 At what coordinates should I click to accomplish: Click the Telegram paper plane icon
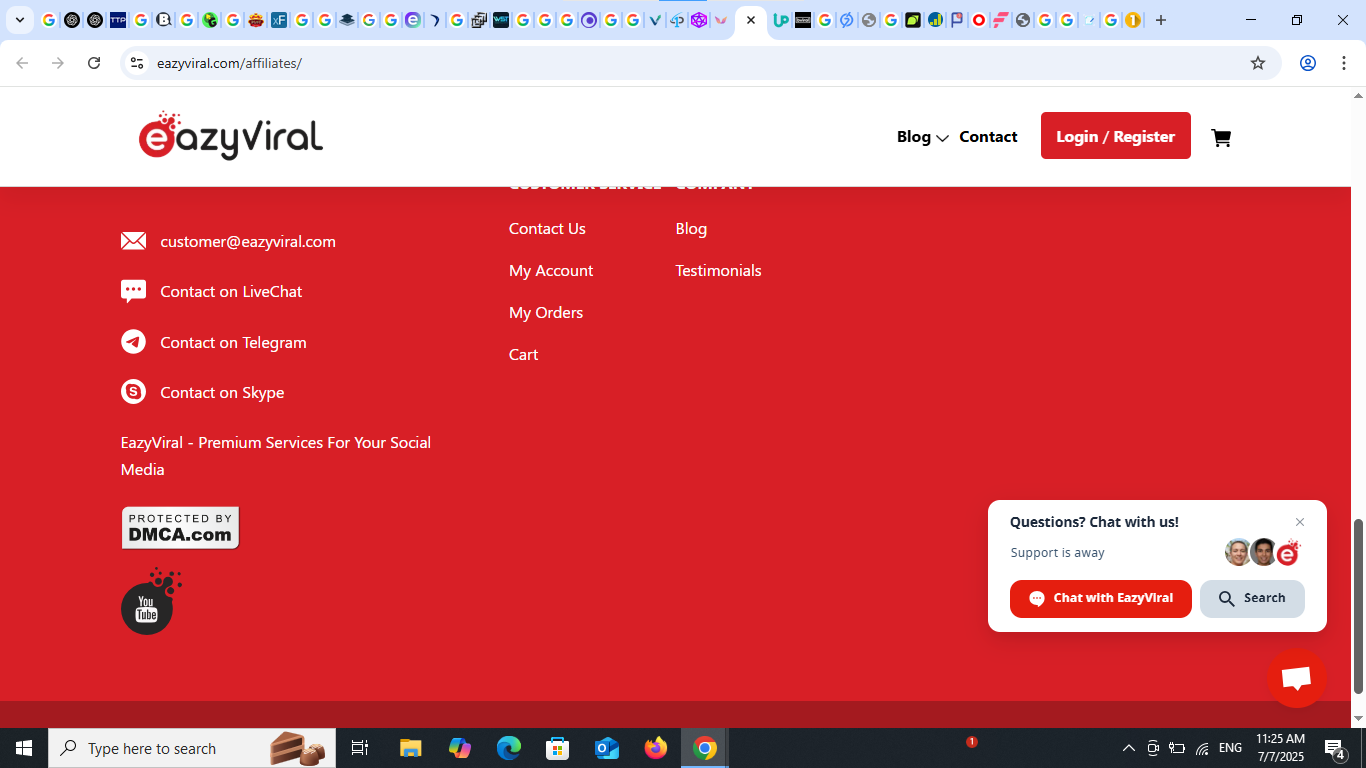click(133, 342)
